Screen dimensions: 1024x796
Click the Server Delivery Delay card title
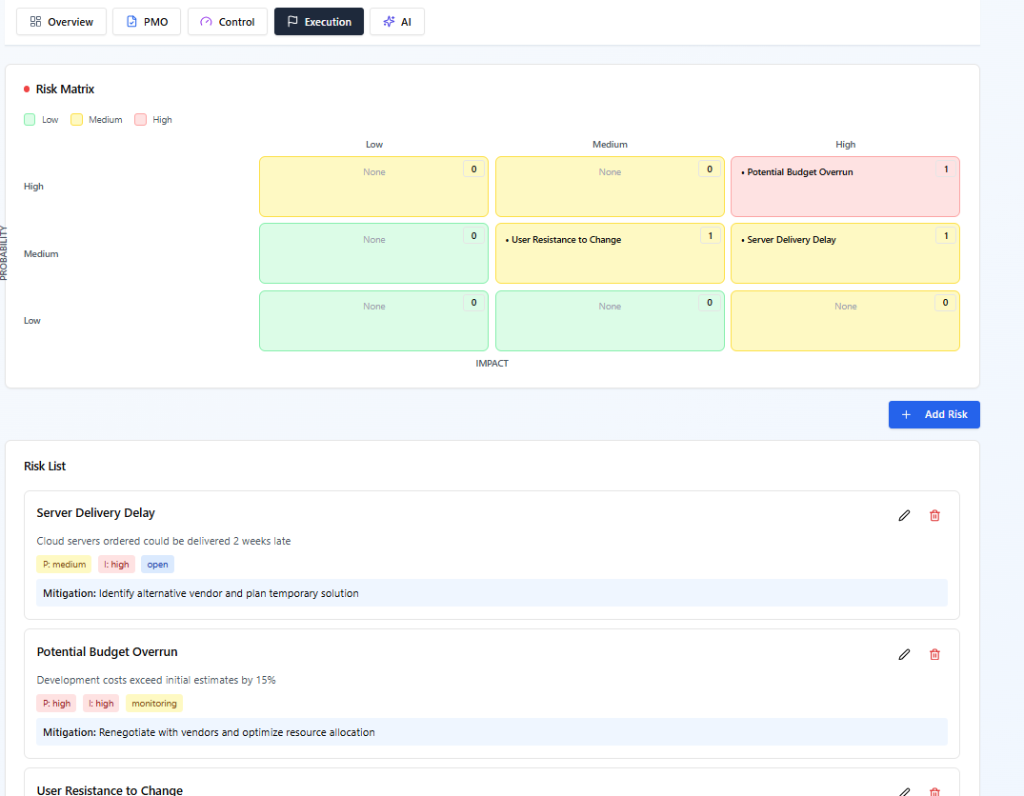(x=95, y=513)
